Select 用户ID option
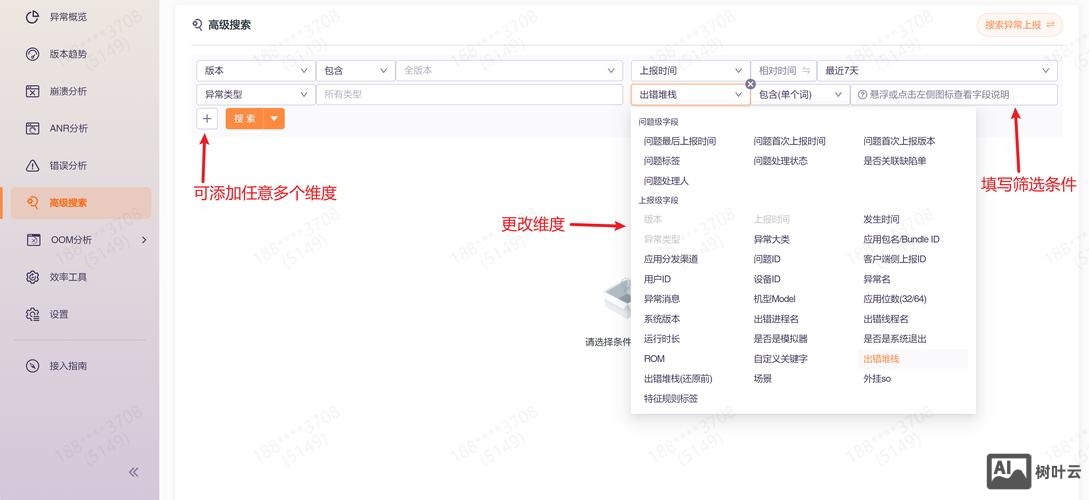Viewport: 1089px width, 500px height. (x=657, y=279)
